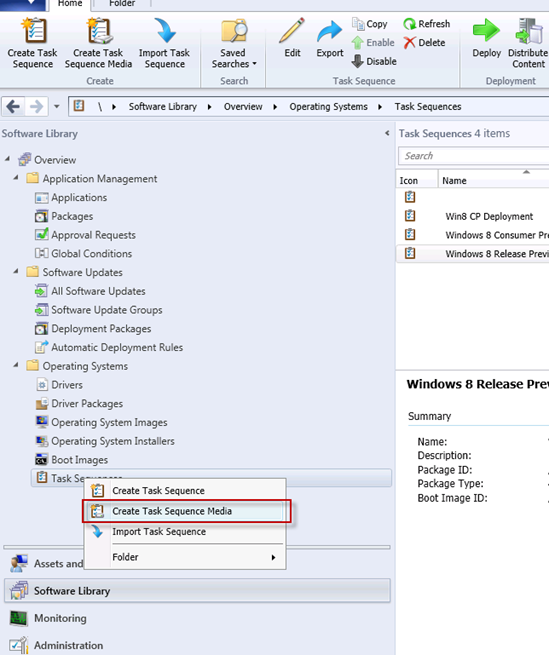Click Overview tree node
This screenshot has height=655, width=549.
pyautogui.click(x=47, y=160)
